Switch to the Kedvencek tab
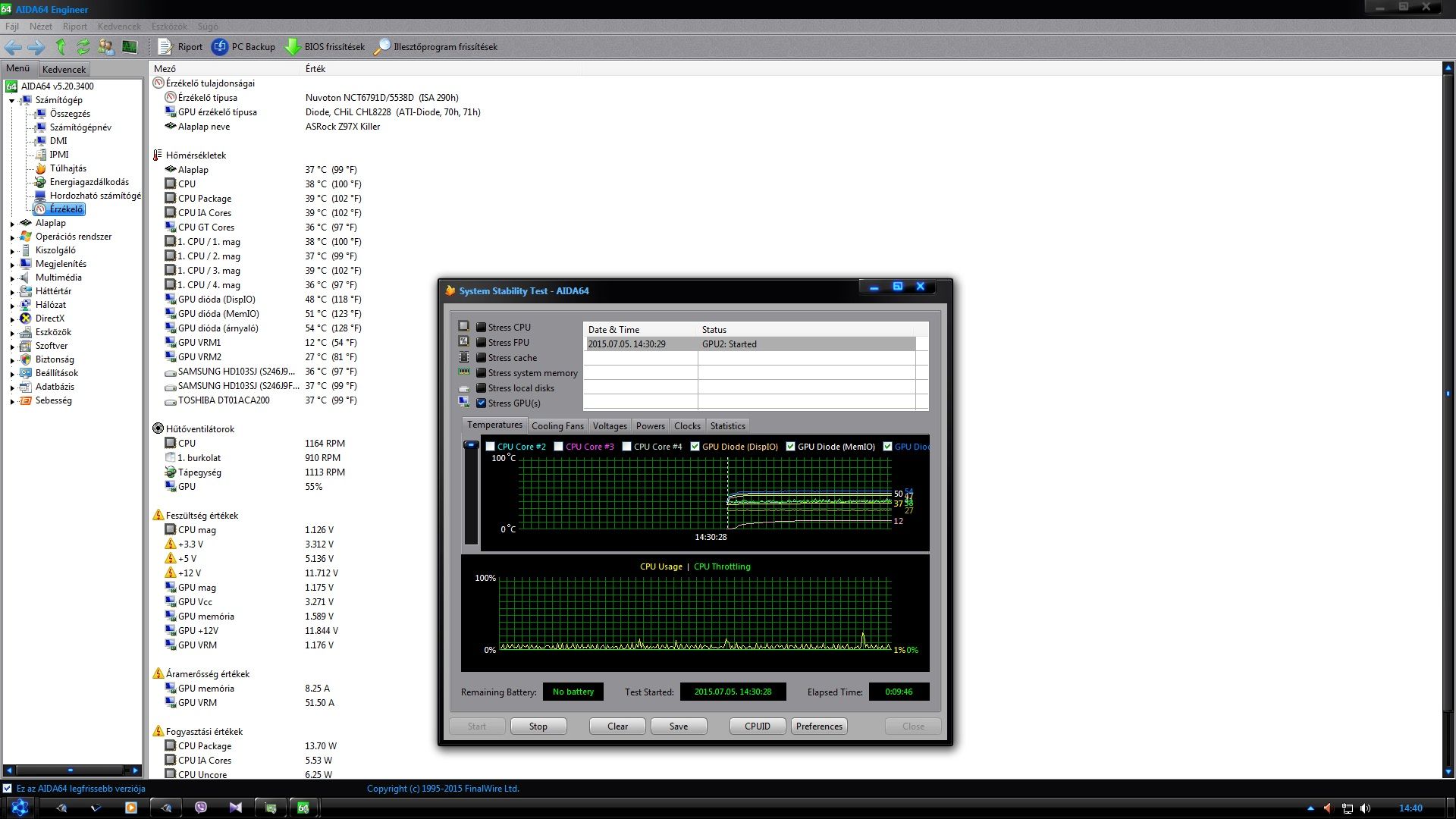The image size is (1456, 819). pyautogui.click(x=64, y=69)
